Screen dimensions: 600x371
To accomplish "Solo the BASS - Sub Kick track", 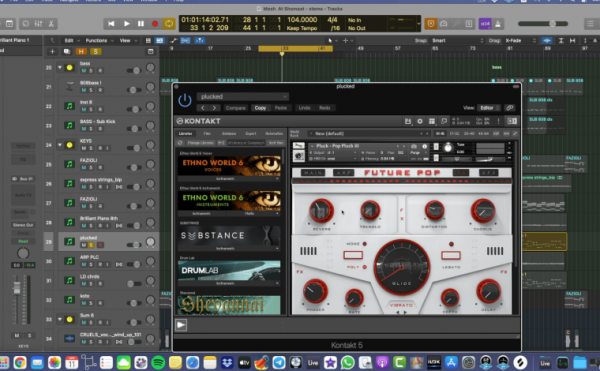I will tap(91, 129).
